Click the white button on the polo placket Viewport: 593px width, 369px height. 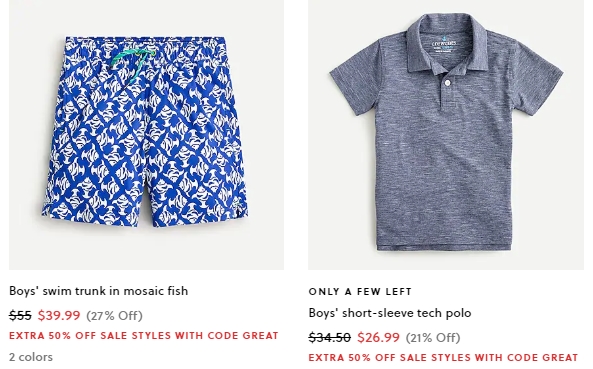click(448, 83)
